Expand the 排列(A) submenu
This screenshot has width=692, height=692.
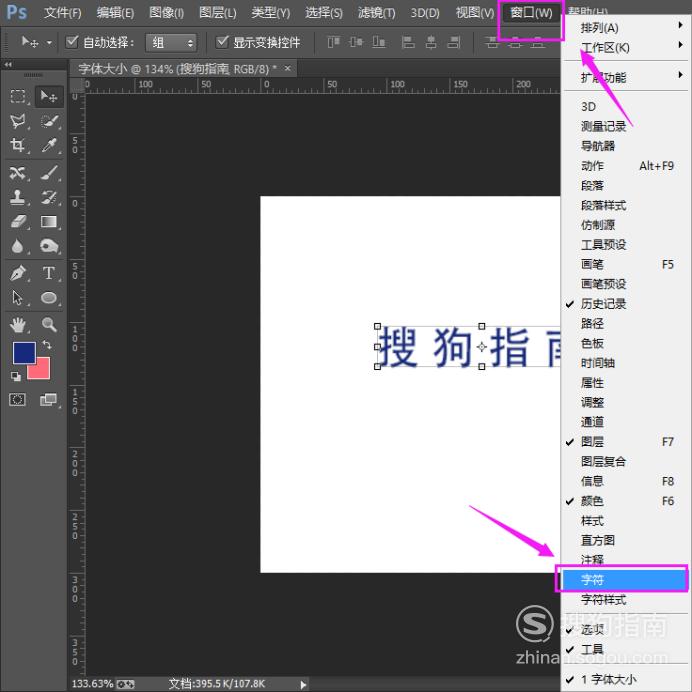tap(626, 28)
